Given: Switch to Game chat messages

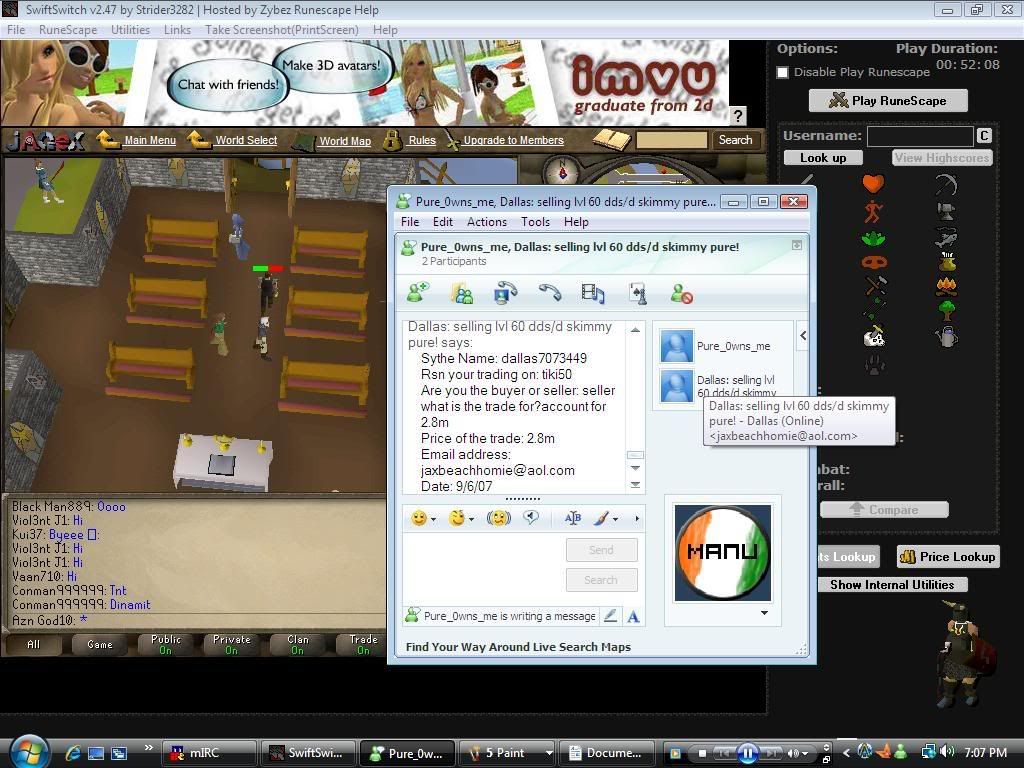Looking at the screenshot, I should click(100, 645).
